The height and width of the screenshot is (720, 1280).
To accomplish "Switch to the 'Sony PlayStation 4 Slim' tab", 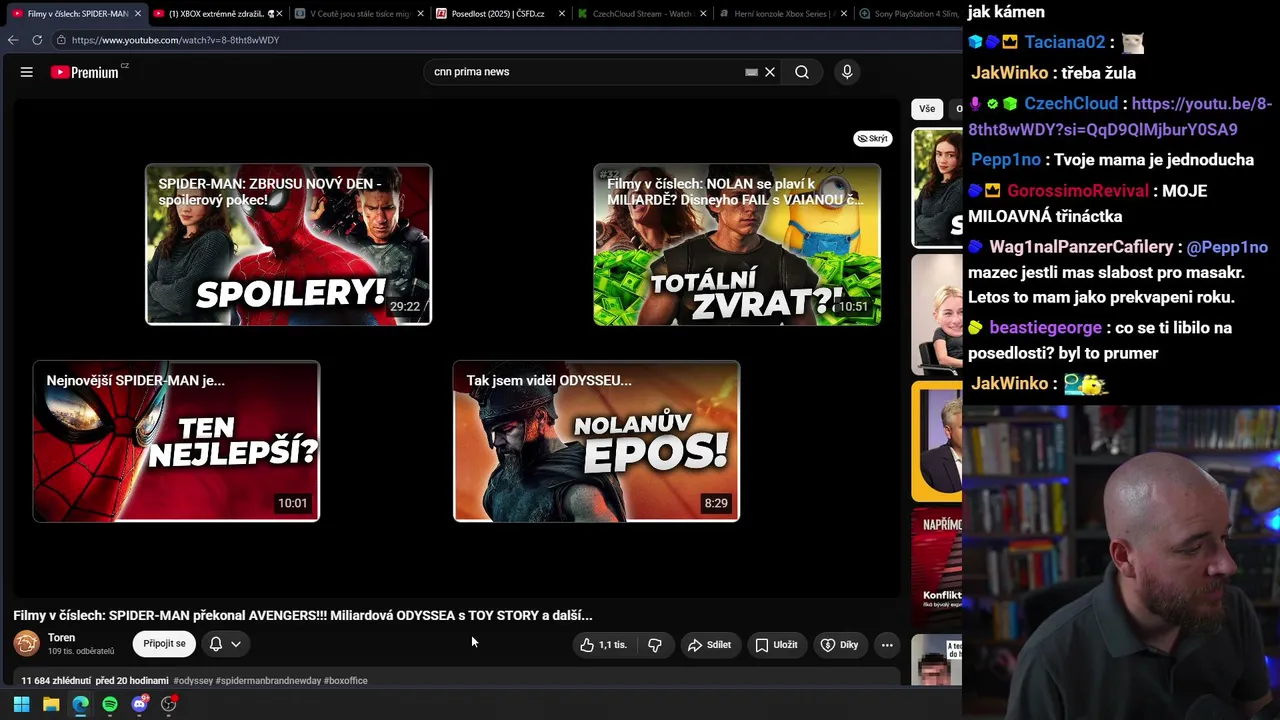I will 908,14.
